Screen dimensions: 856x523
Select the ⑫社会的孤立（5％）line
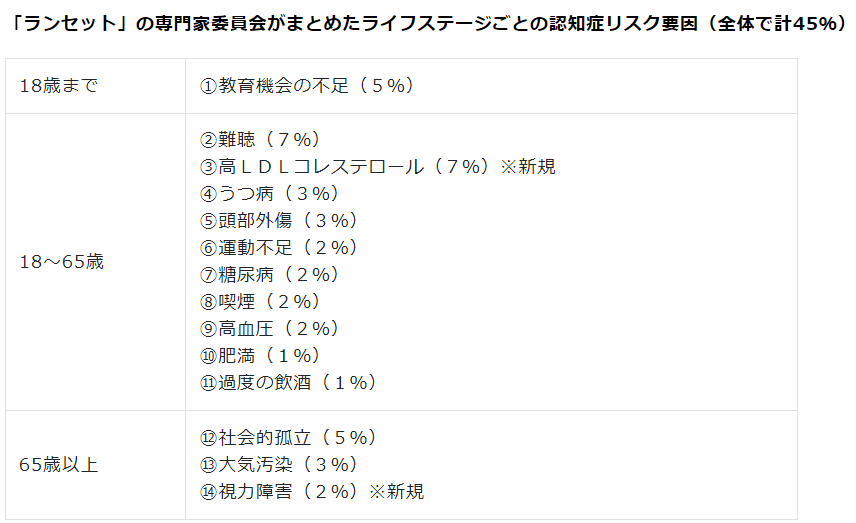(x=288, y=438)
